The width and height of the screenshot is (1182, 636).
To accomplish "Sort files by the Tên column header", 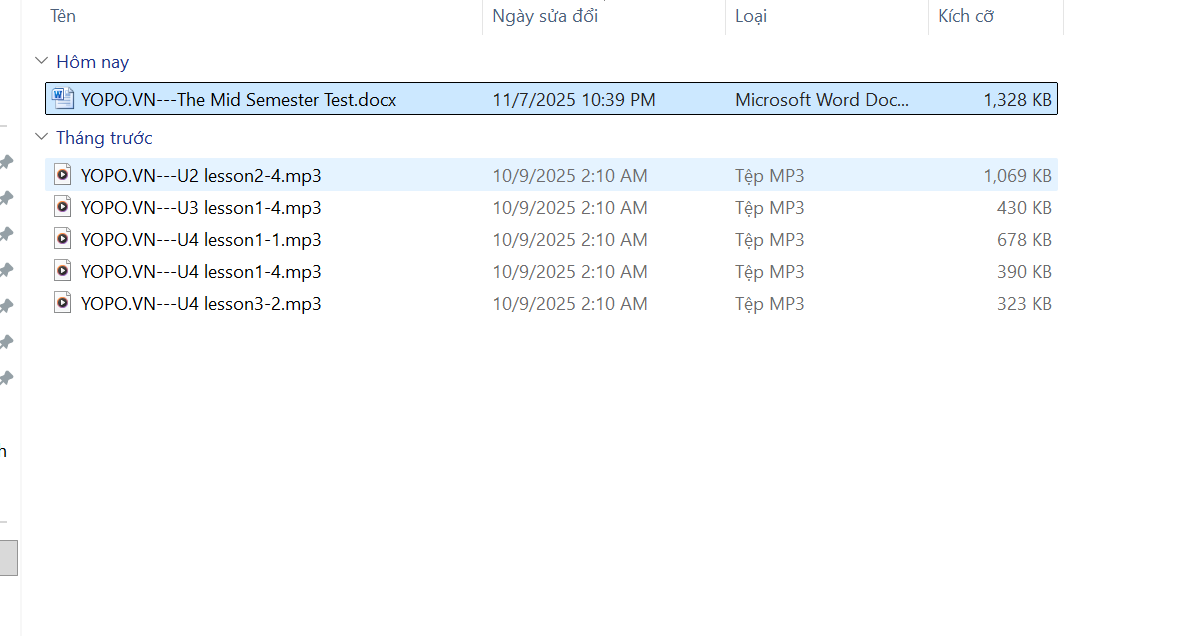I will click(63, 16).
